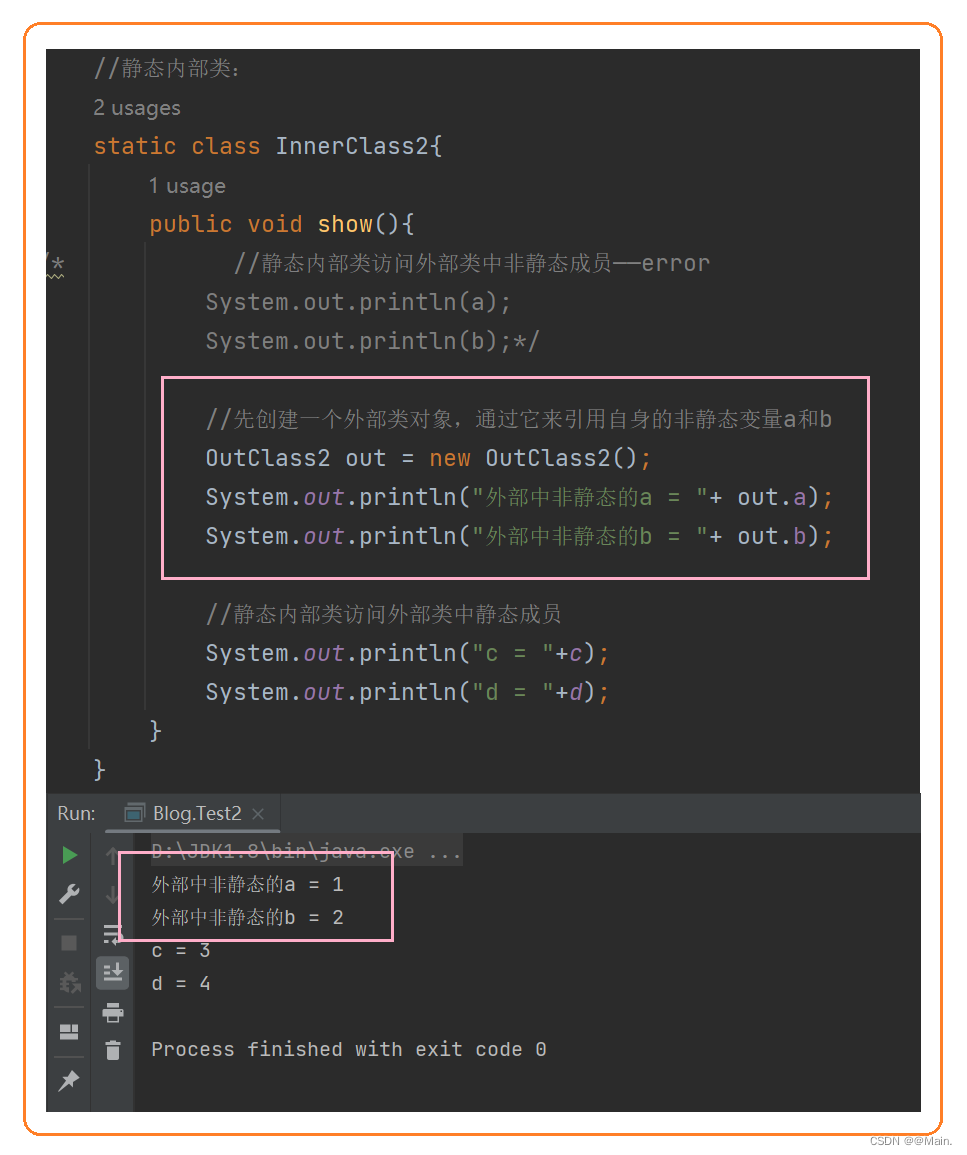The width and height of the screenshot is (967, 1155).
Task: Click the println "d = "+d line
Action: click(407, 692)
